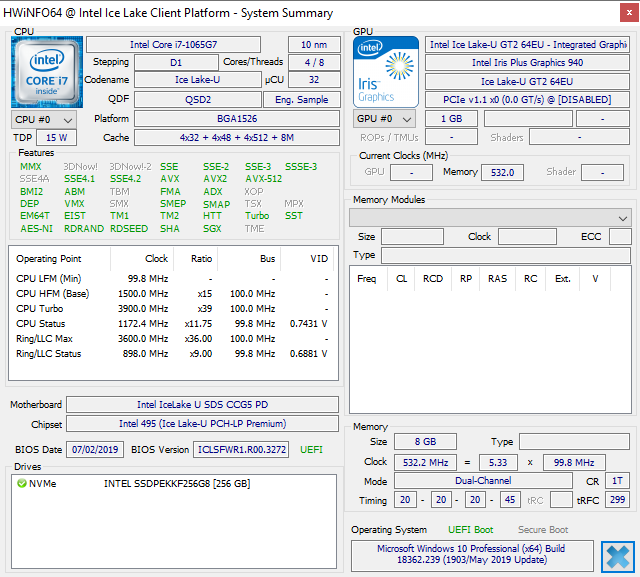Click the RAS column header

click(x=498, y=279)
